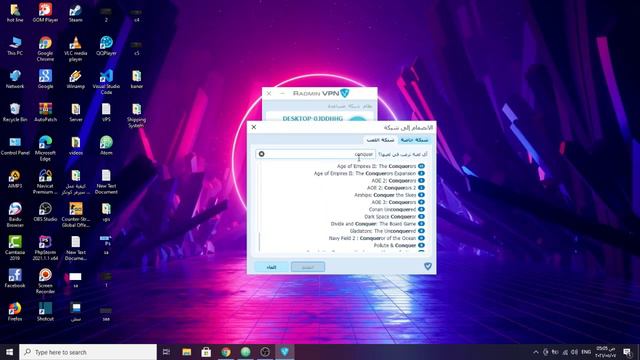Open the 'hot line' desktop folder
640x360 pixels.
(15, 12)
